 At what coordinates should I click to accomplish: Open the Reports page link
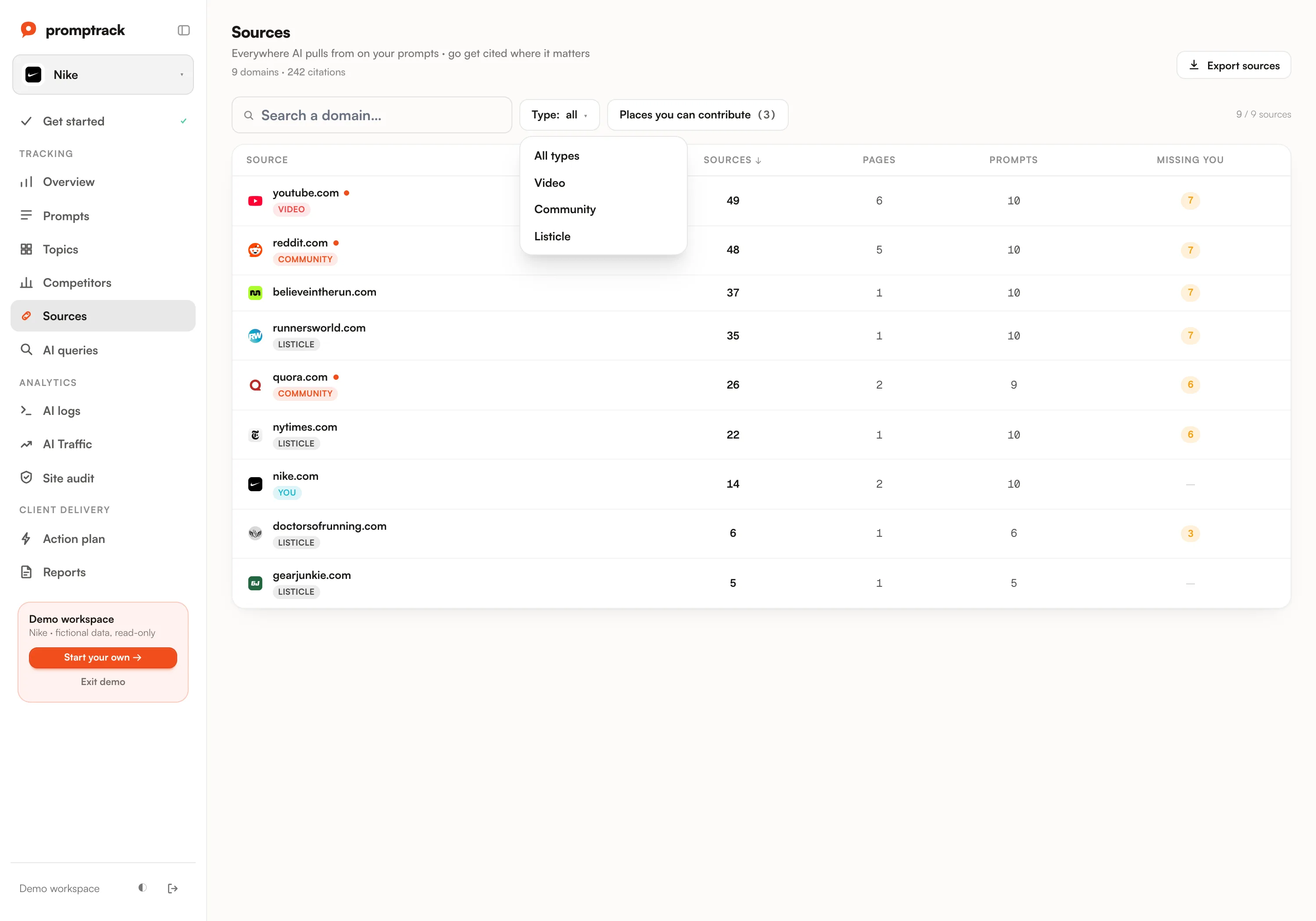tap(103, 572)
